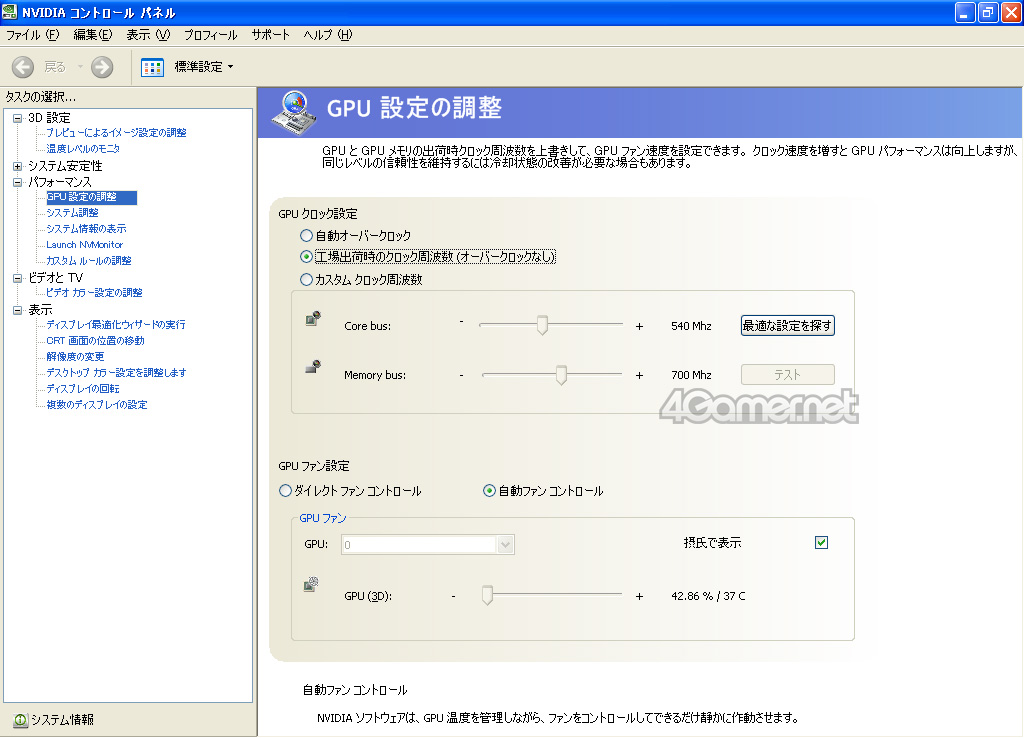Viewport: 1024px width, 738px height.
Task: Open the プロファイル menu
Action: 210,35
